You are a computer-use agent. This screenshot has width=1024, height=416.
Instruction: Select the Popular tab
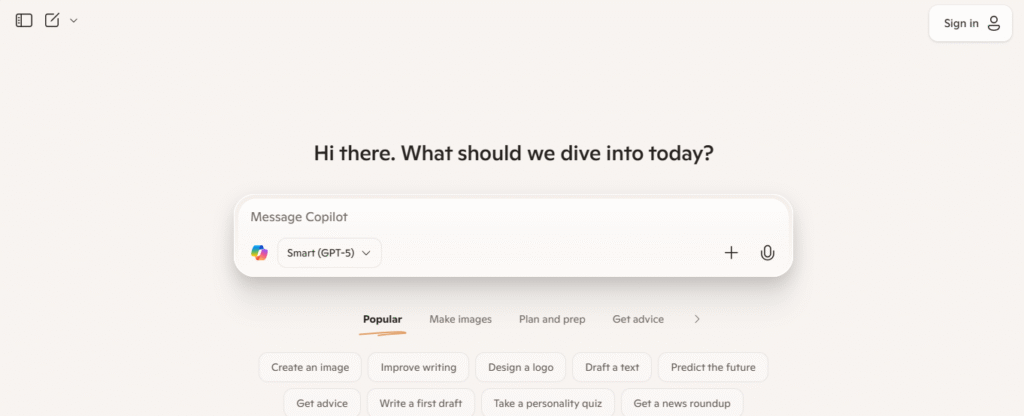point(382,319)
